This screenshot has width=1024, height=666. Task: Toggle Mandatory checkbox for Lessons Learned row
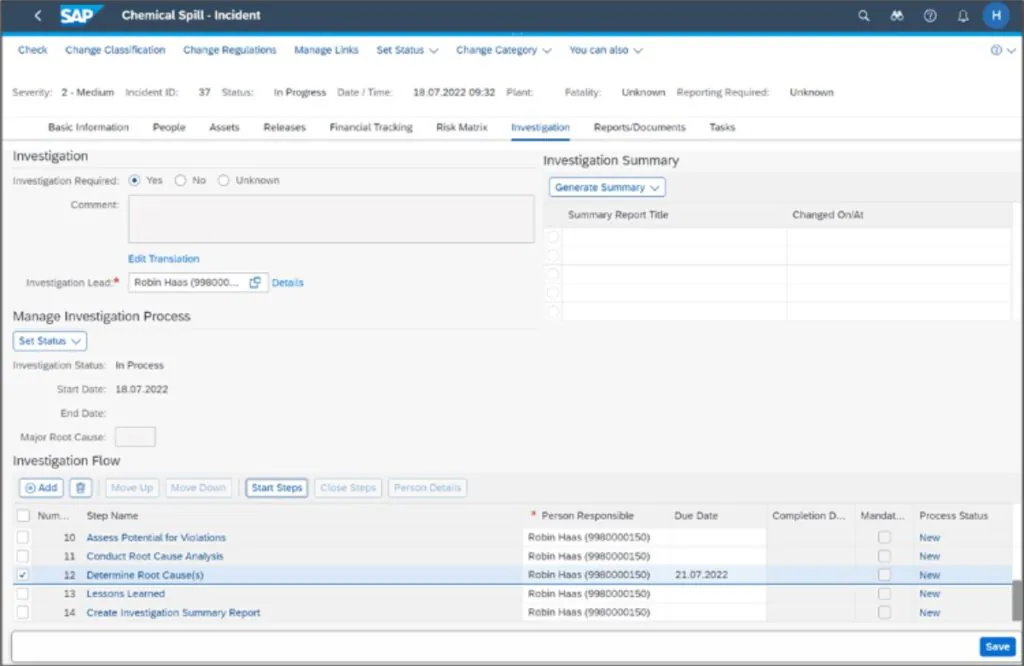coord(884,594)
